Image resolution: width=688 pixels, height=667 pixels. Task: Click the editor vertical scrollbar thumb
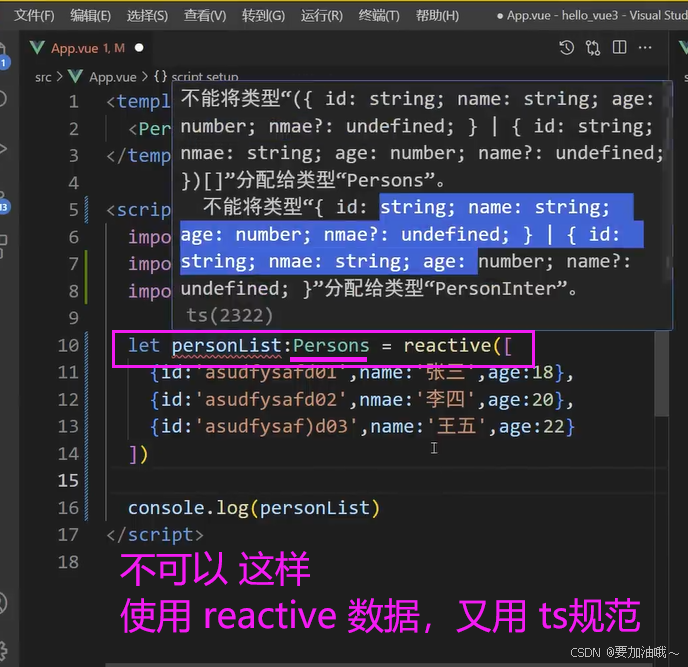(662, 374)
